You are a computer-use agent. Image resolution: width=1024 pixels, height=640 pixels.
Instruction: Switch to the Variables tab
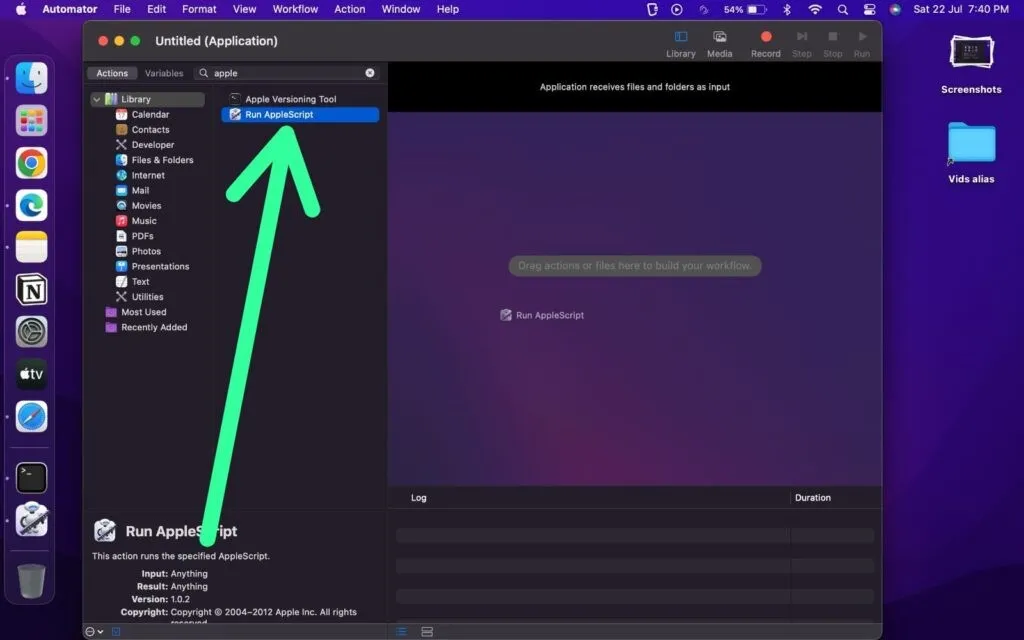coord(164,73)
